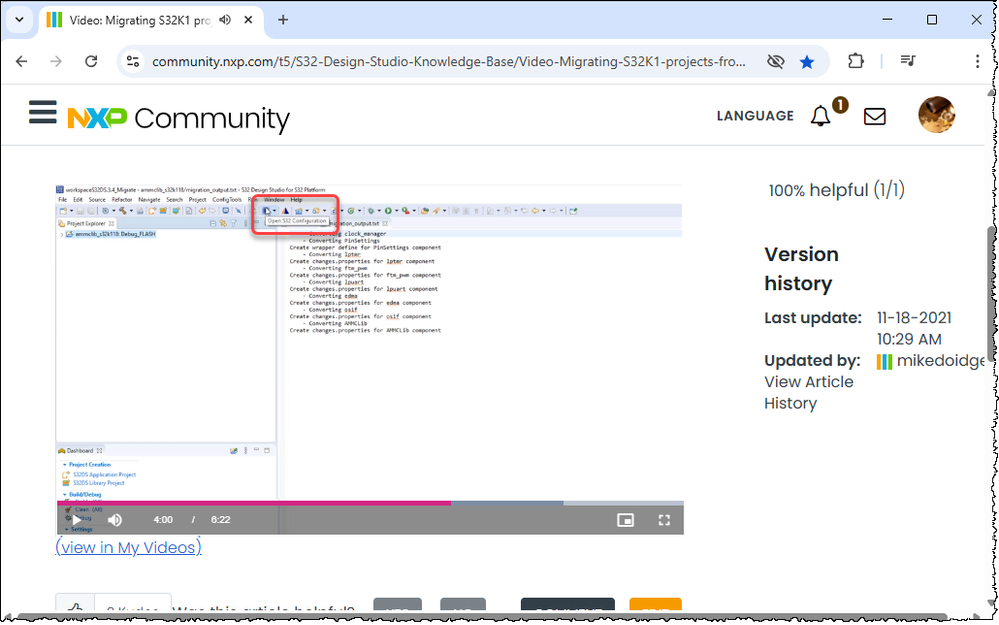Image resolution: width=999 pixels, height=625 pixels.
Task: Enable picture-in-picture for the video
Action: [626, 520]
